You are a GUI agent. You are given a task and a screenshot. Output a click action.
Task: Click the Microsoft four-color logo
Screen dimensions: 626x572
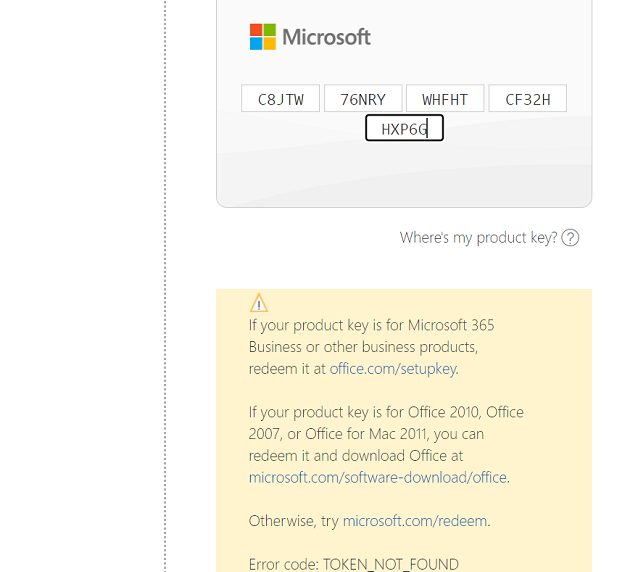pyautogui.click(x=262, y=37)
